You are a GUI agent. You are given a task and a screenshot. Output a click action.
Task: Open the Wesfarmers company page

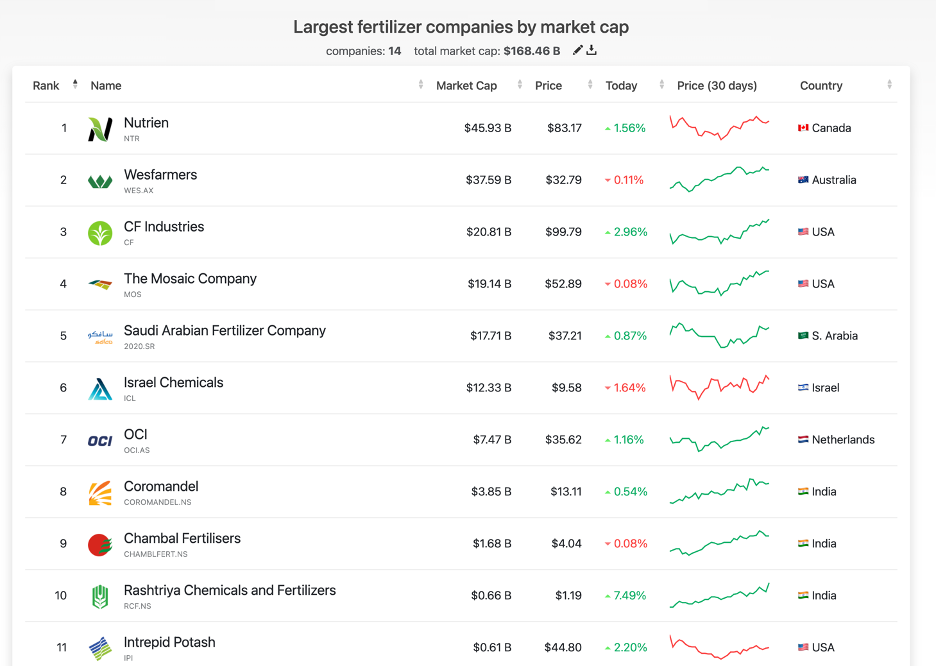(x=161, y=175)
